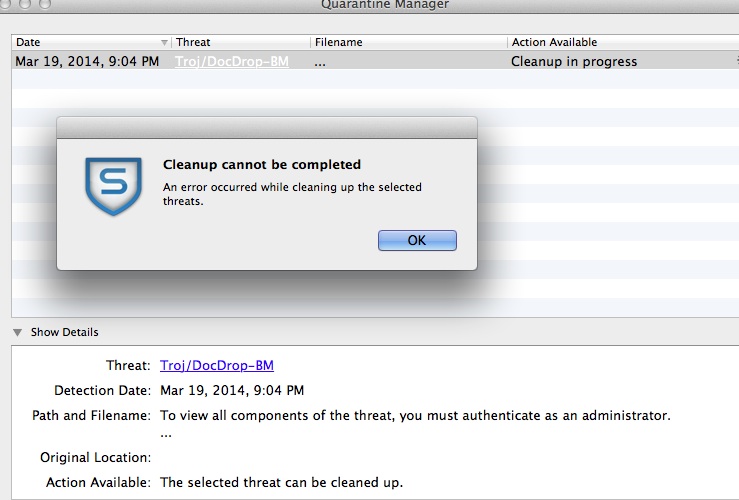Zoom the Quarantine Manager window
The image size is (739, 500).
point(45,3)
